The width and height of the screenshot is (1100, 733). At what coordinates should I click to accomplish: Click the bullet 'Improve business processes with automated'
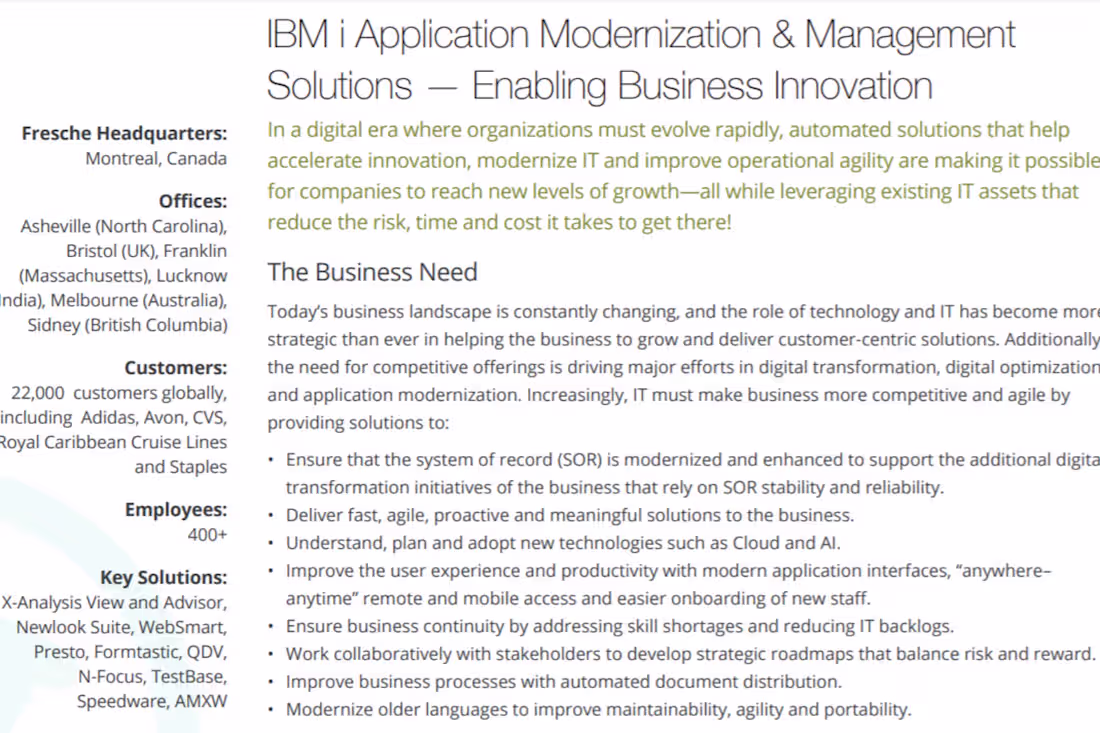(x=563, y=682)
